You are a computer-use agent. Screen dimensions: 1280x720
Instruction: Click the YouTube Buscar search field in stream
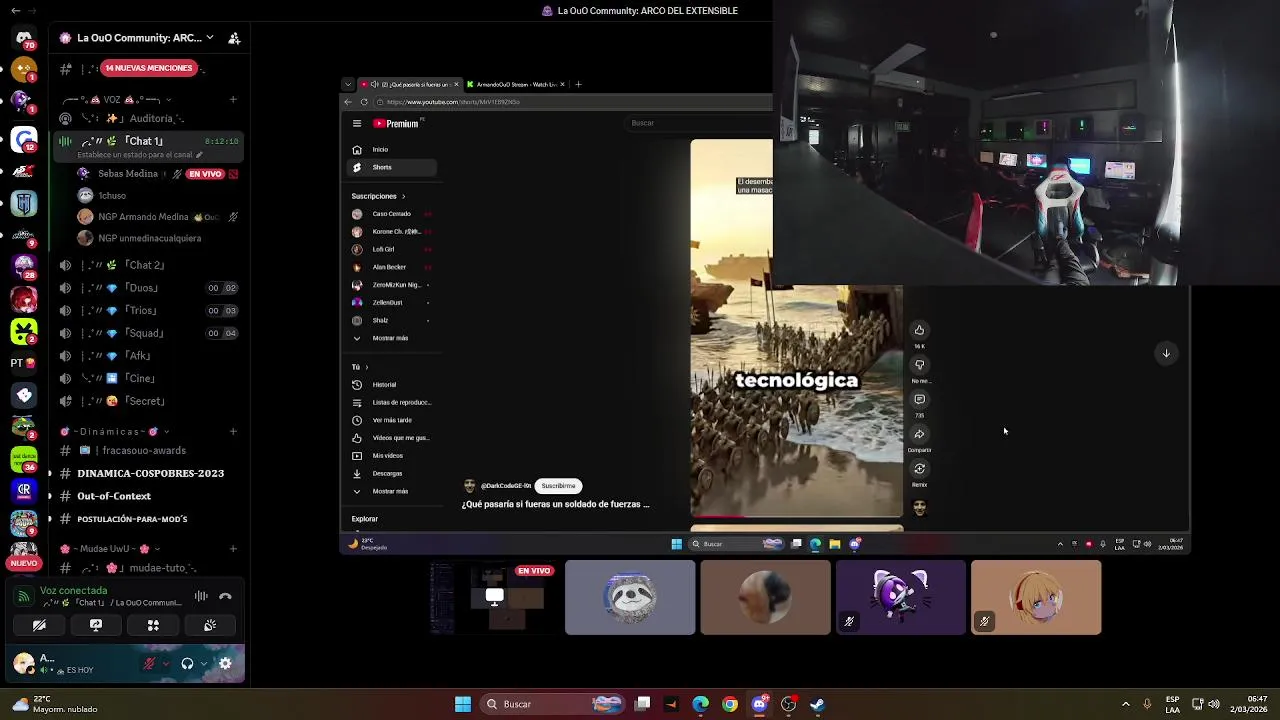click(x=700, y=123)
